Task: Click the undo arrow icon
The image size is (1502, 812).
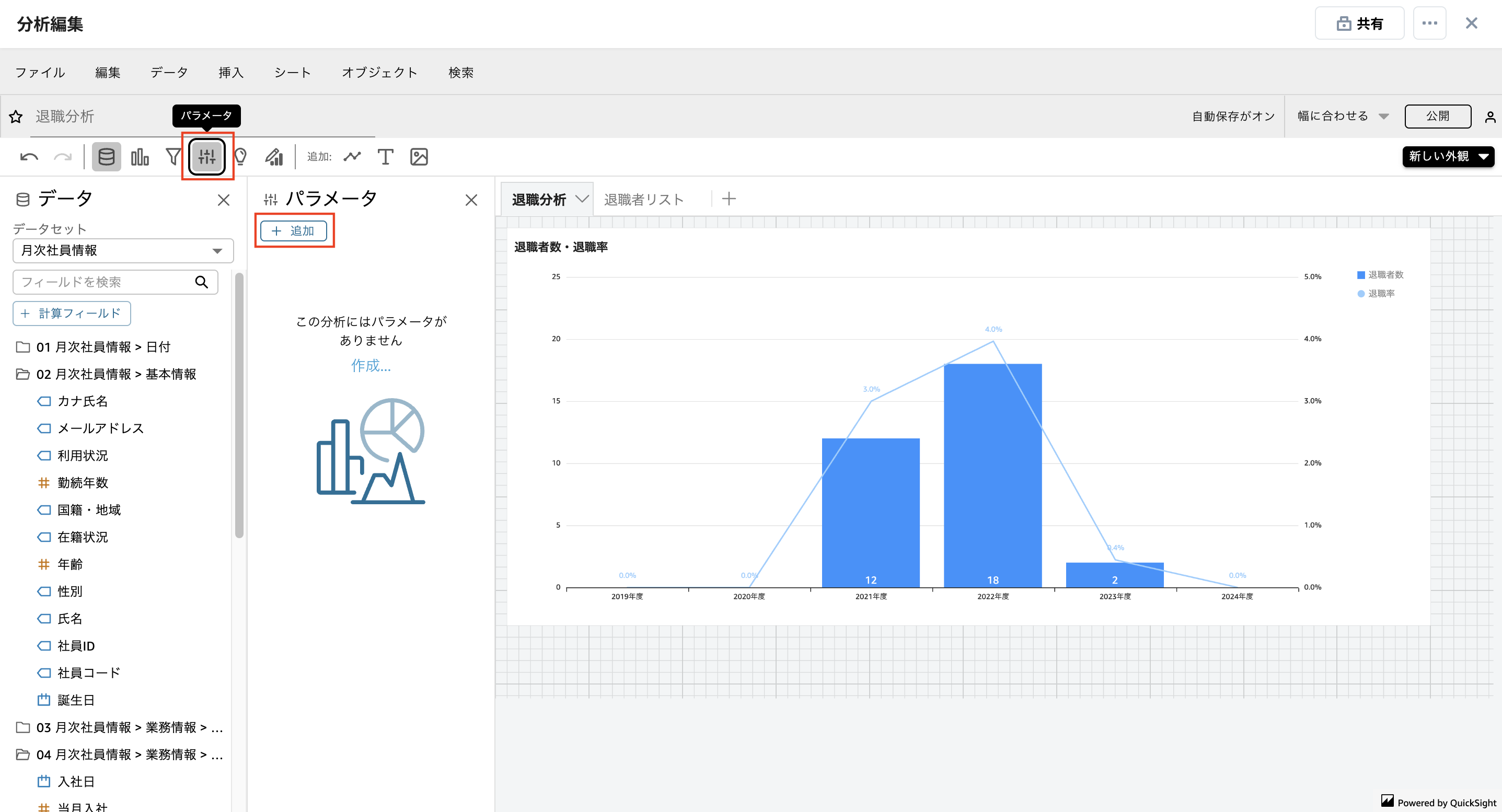Action: [x=29, y=157]
